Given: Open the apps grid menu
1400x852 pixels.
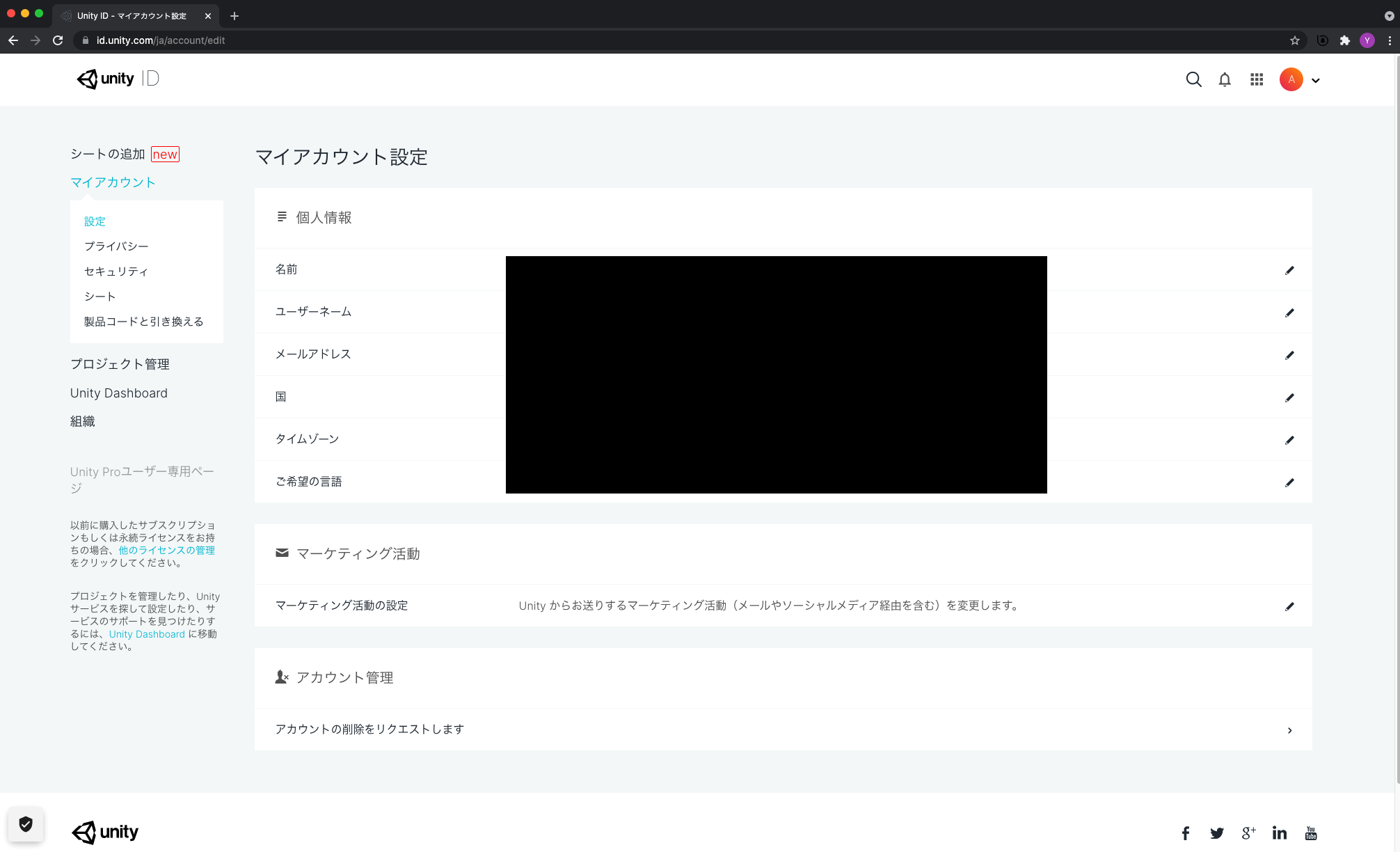Looking at the screenshot, I should point(1257,79).
